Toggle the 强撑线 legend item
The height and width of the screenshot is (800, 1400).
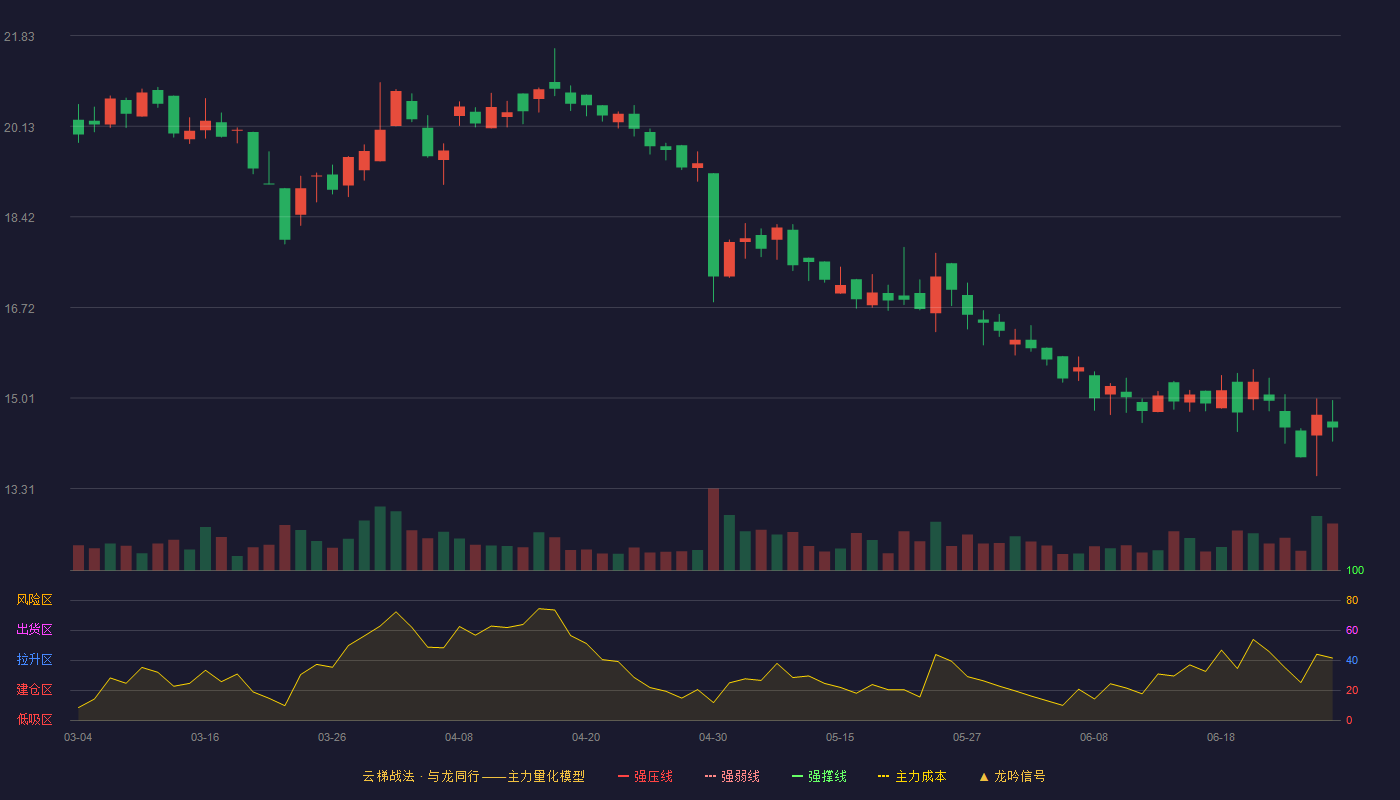[x=819, y=776]
